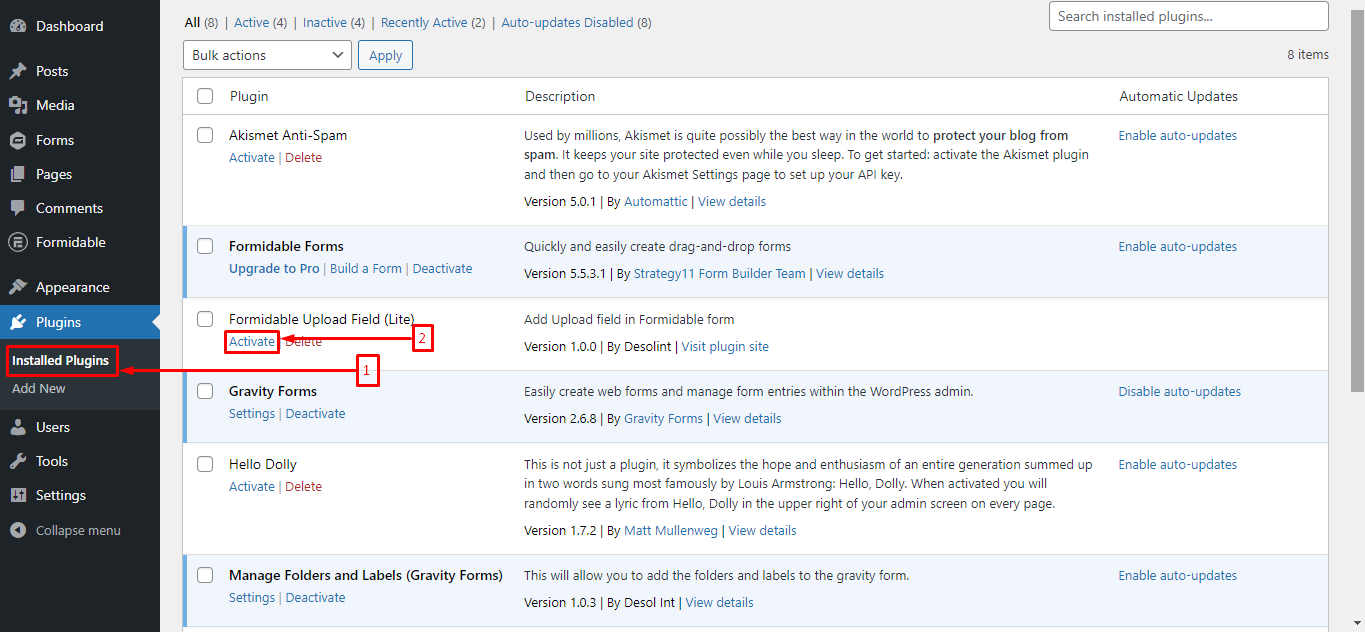
Task: Open Add New plugin submenu item
Action: coord(39,388)
